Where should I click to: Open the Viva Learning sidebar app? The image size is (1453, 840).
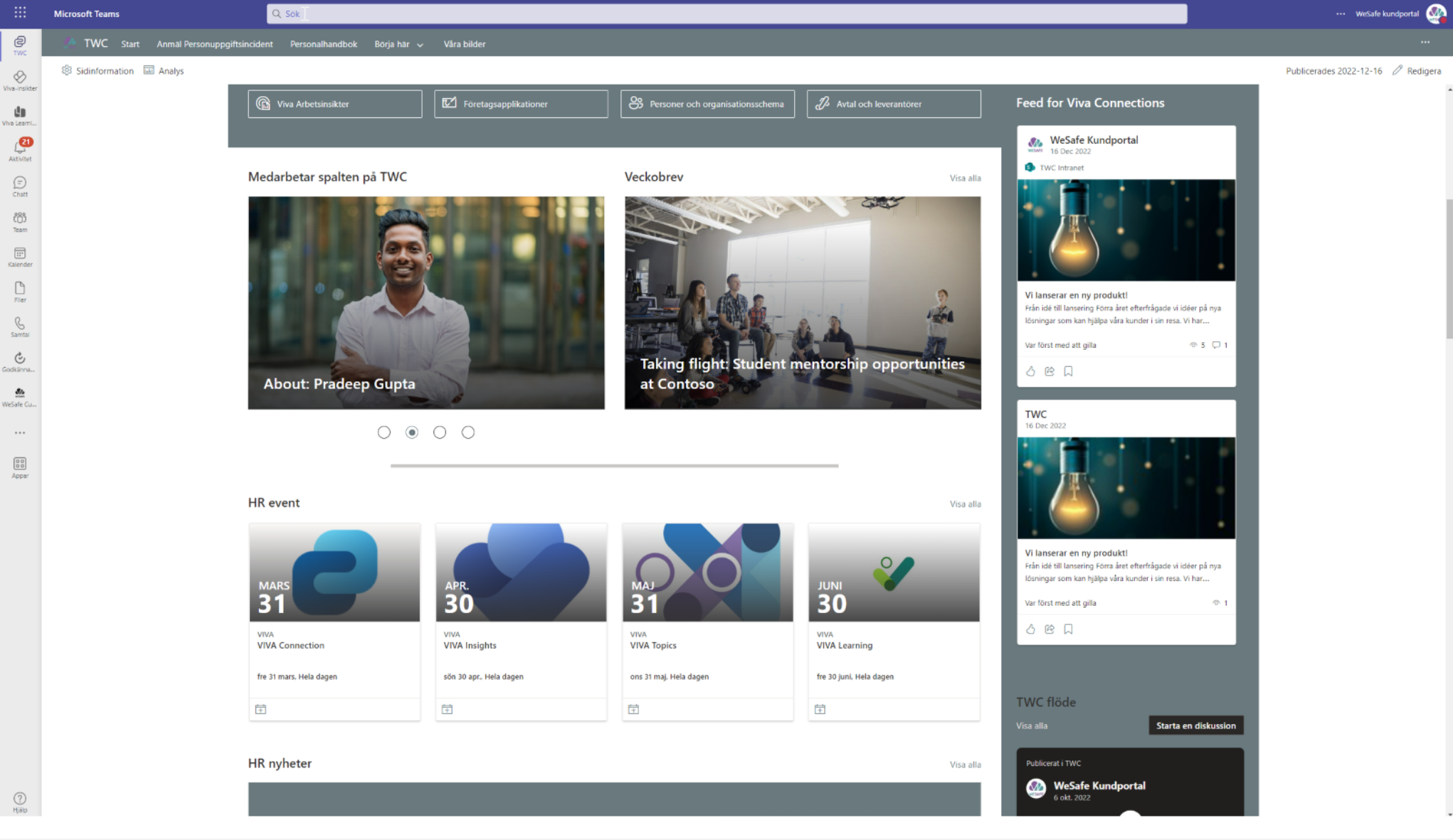click(20, 115)
